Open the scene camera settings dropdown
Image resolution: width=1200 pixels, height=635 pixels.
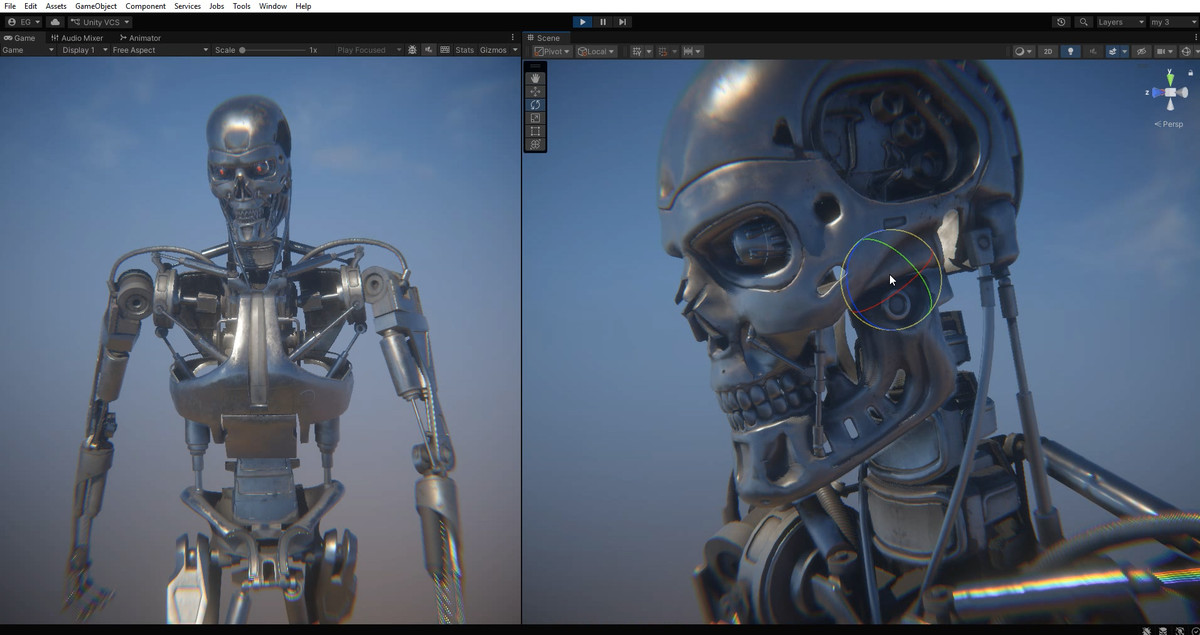(1164, 51)
